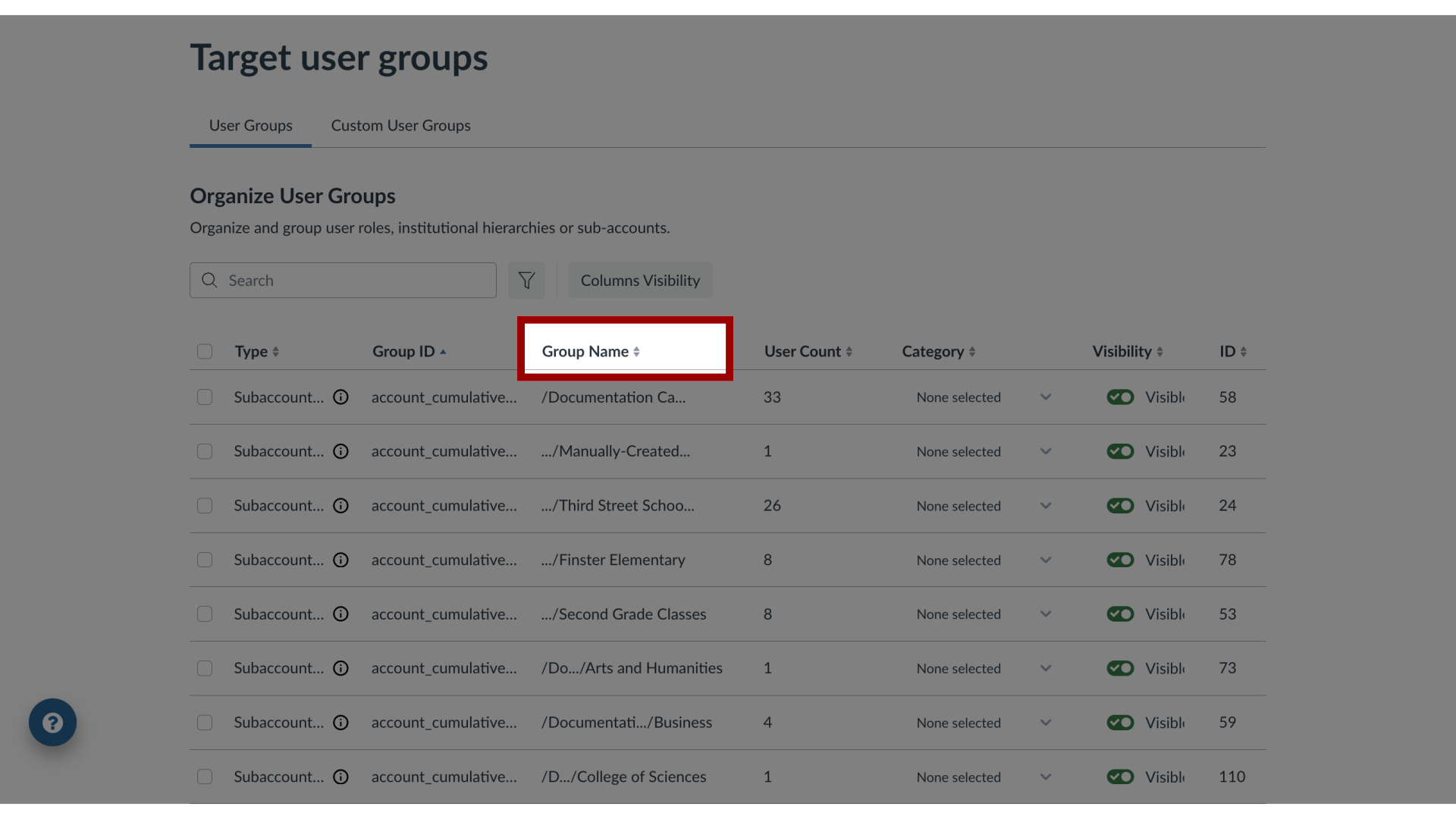Click info icon in Business row
Viewport: 1456px width, 819px height.
pos(341,723)
